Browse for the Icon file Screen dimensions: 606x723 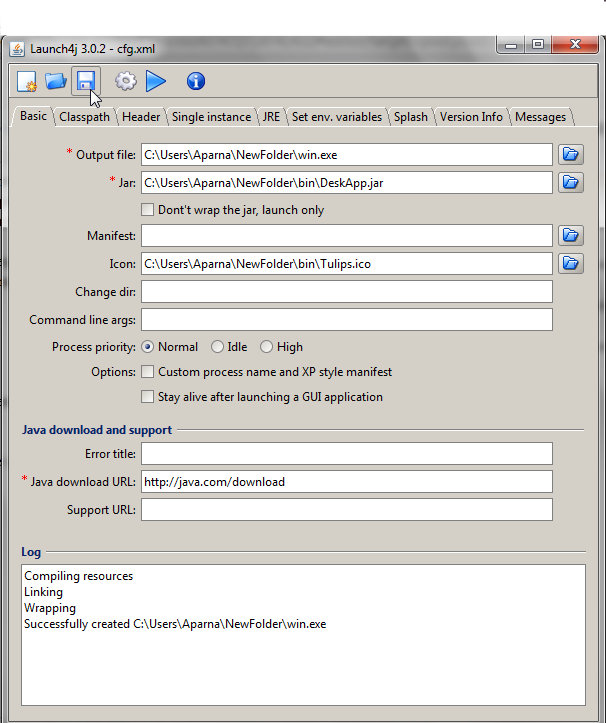(570, 264)
